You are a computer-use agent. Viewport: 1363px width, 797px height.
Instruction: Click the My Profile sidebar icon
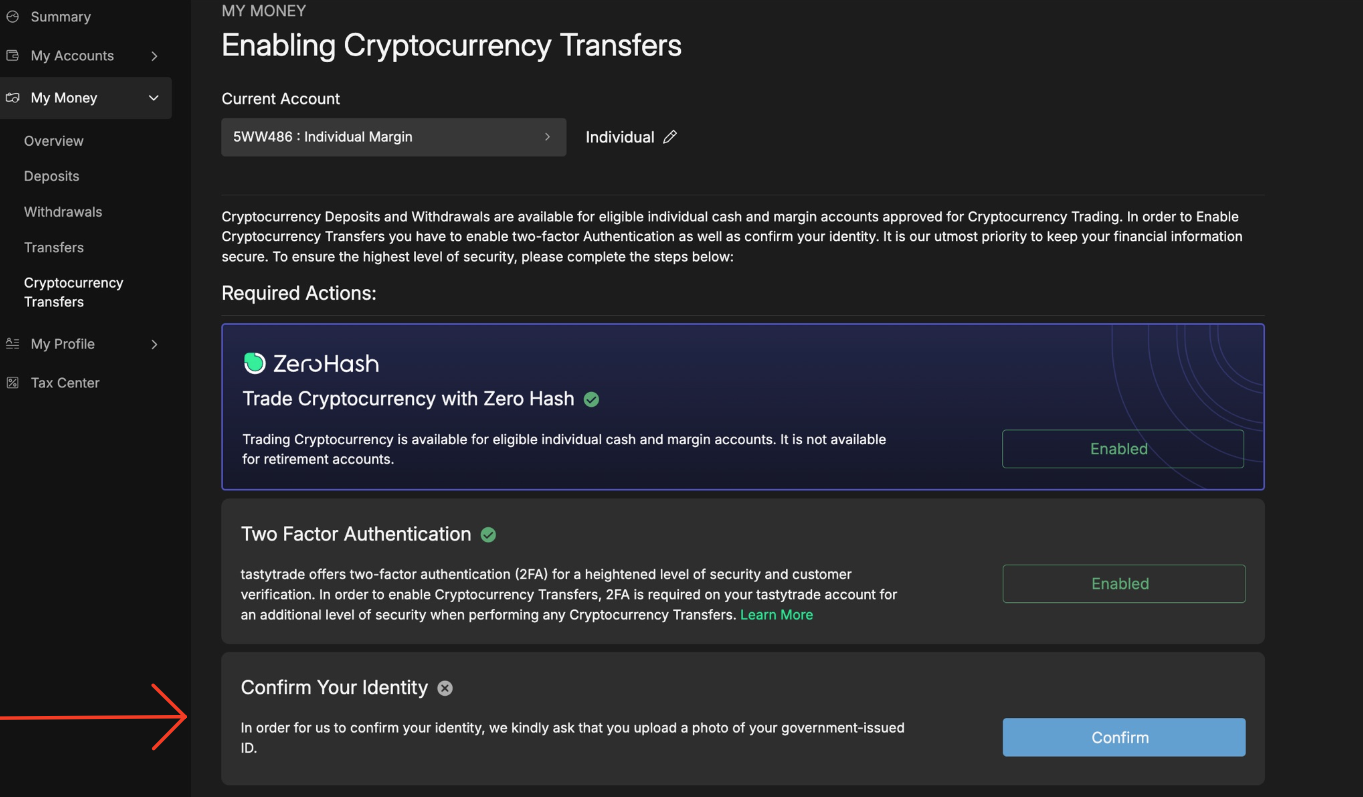point(13,343)
